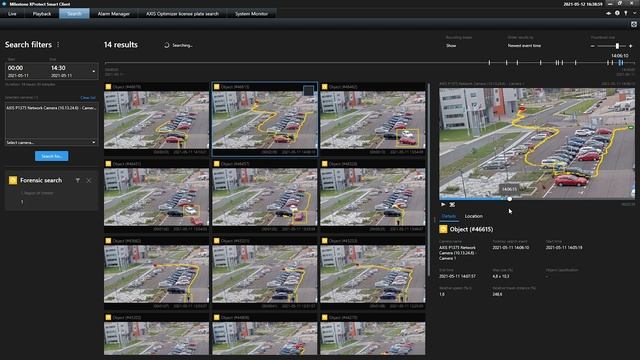Click the large preview video image
The image size is (640, 360).
tap(537, 143)
